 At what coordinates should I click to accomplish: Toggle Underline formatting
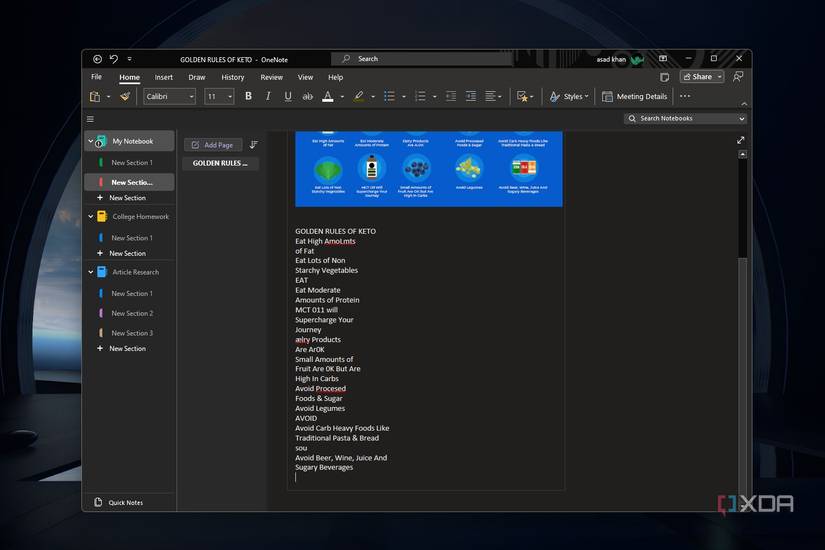[x=288, y=96]
